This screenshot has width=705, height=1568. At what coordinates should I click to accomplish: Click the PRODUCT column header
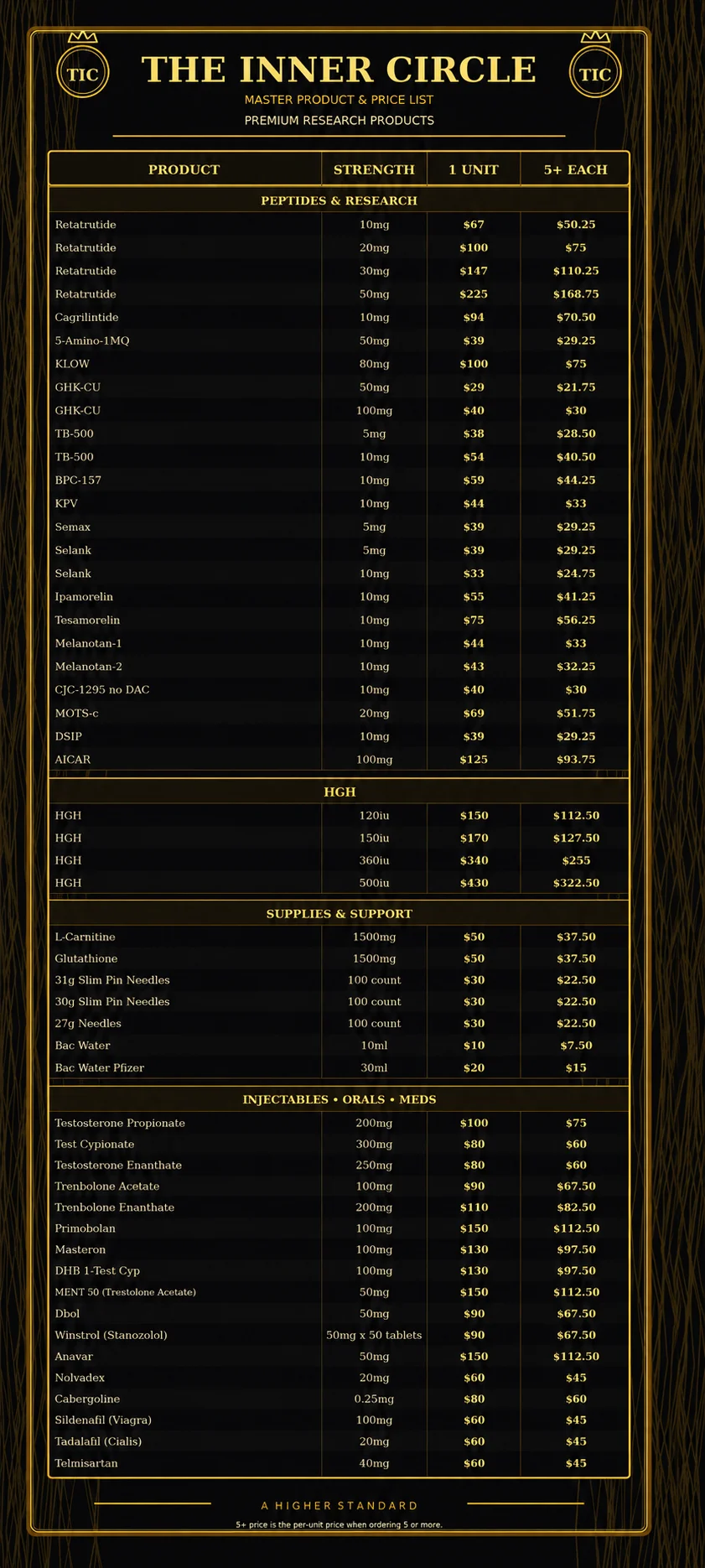coord(184,169)
